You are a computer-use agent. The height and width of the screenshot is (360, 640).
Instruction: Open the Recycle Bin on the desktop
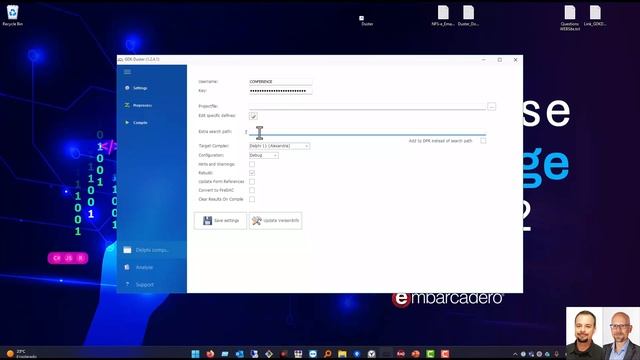[x=13, y=16]
